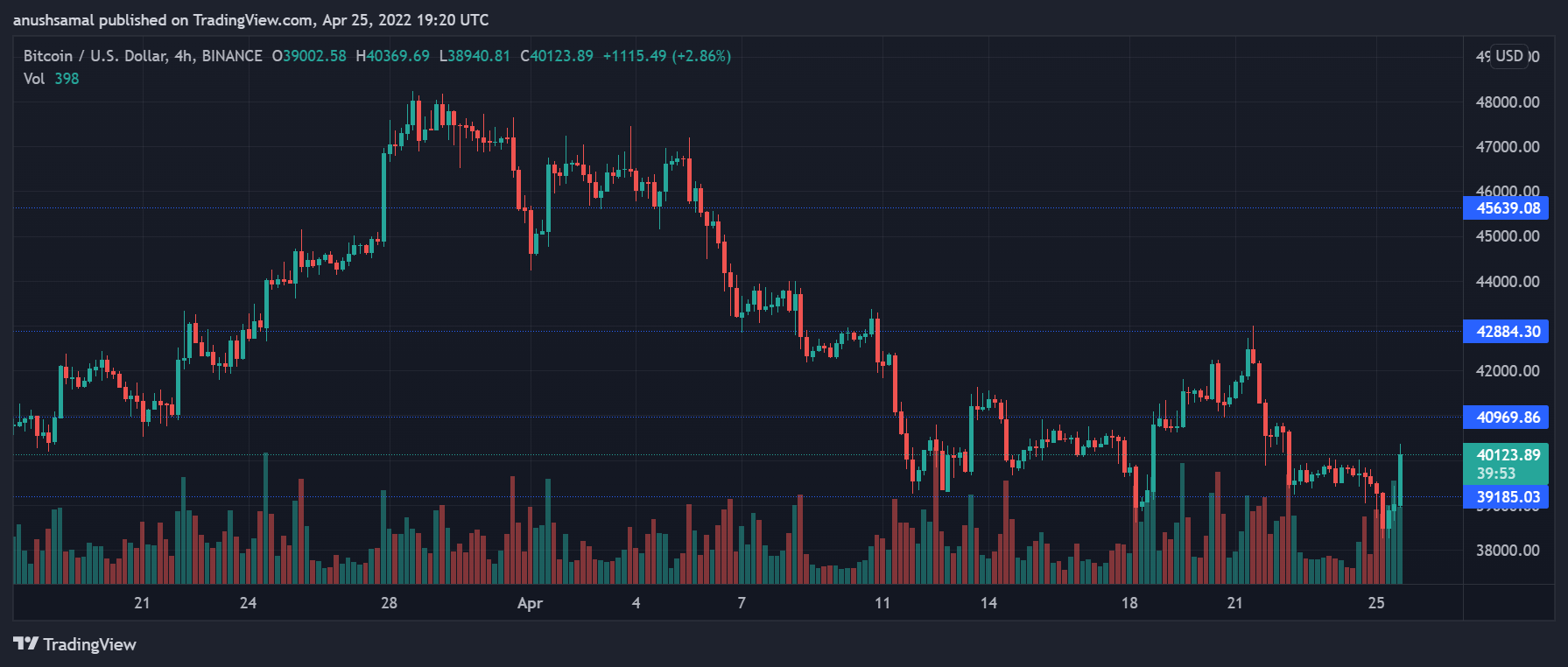Click the change value +1115.49 (+2.86%)
Image resolution: width=1568 pixels, height=667 pixels.
pyautogui.click(x=667, y=56)
